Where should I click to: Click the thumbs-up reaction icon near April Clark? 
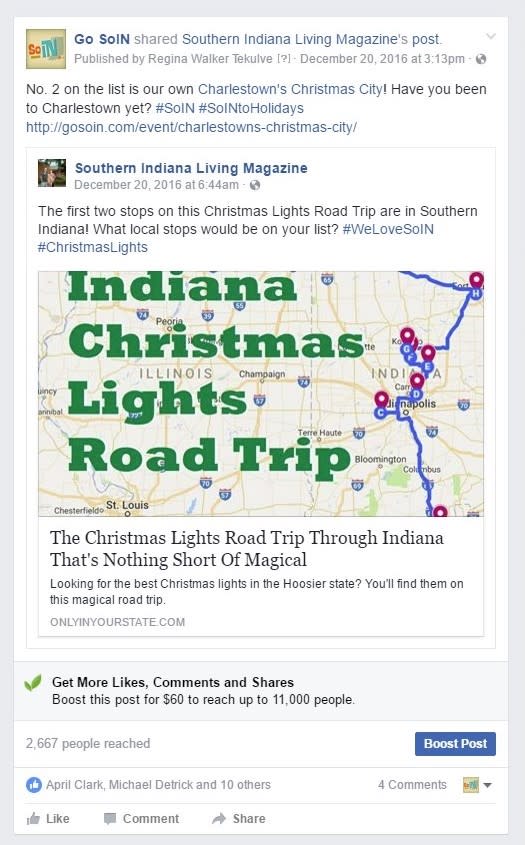(x=34, y=785)
